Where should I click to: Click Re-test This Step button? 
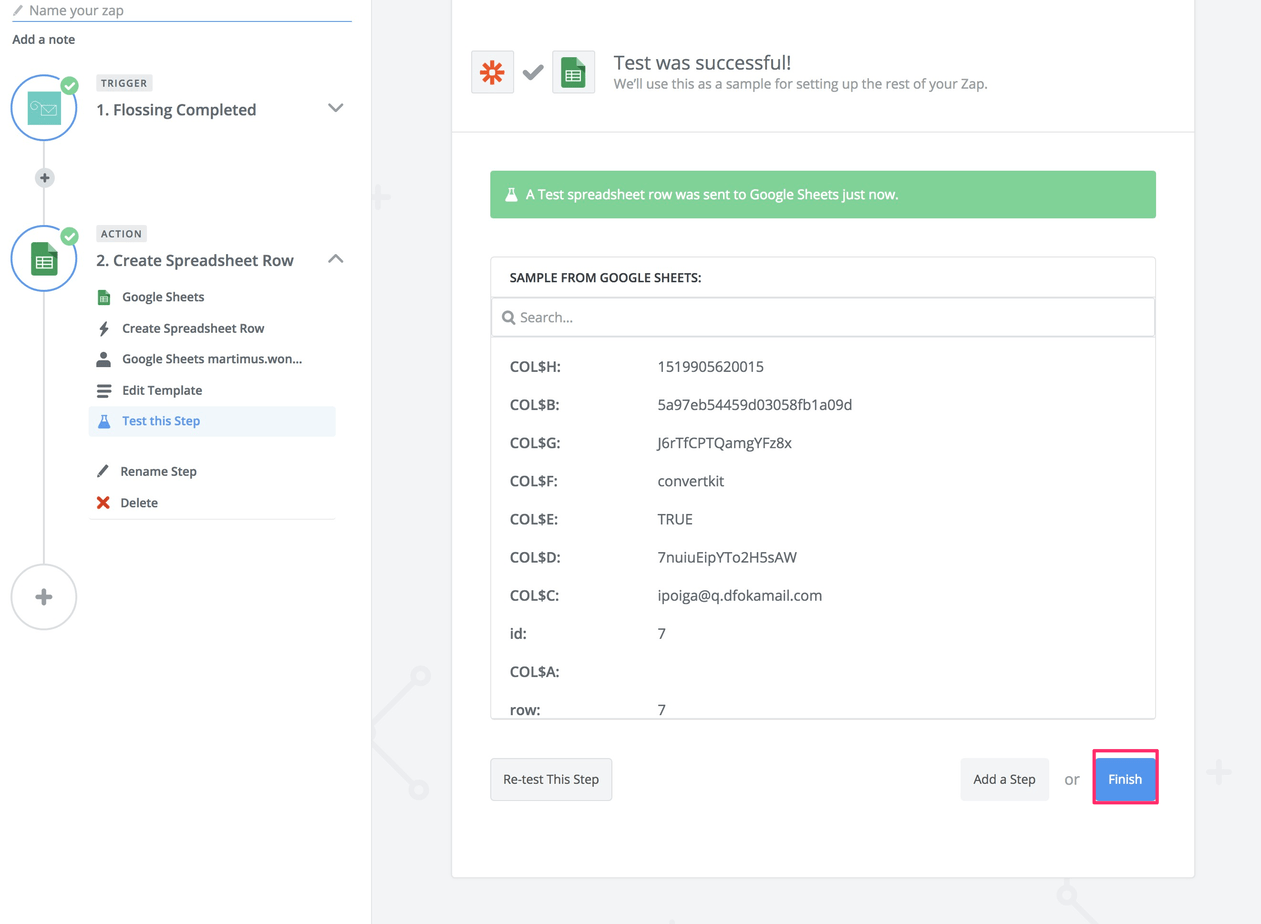[x=551, y=779]
